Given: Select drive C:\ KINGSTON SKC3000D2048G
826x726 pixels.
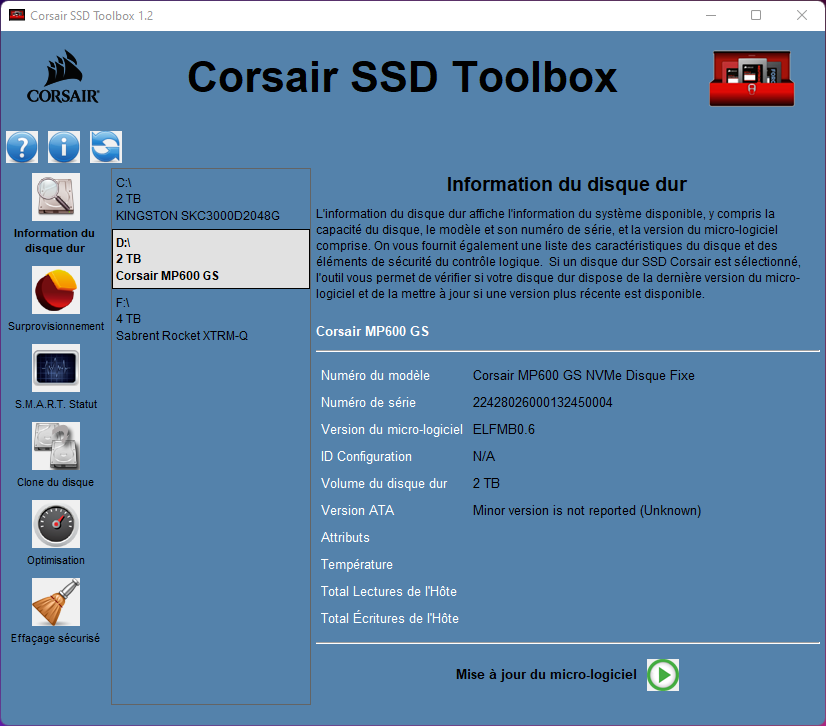Looking at the screenshot, I should pos(211,199).
